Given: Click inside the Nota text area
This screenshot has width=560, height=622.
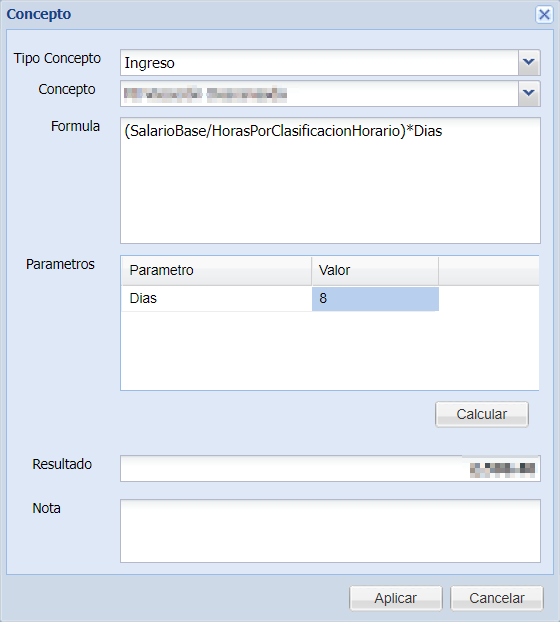Looking at the screenshot, I should pyautogui.click(x=330, y=531).
